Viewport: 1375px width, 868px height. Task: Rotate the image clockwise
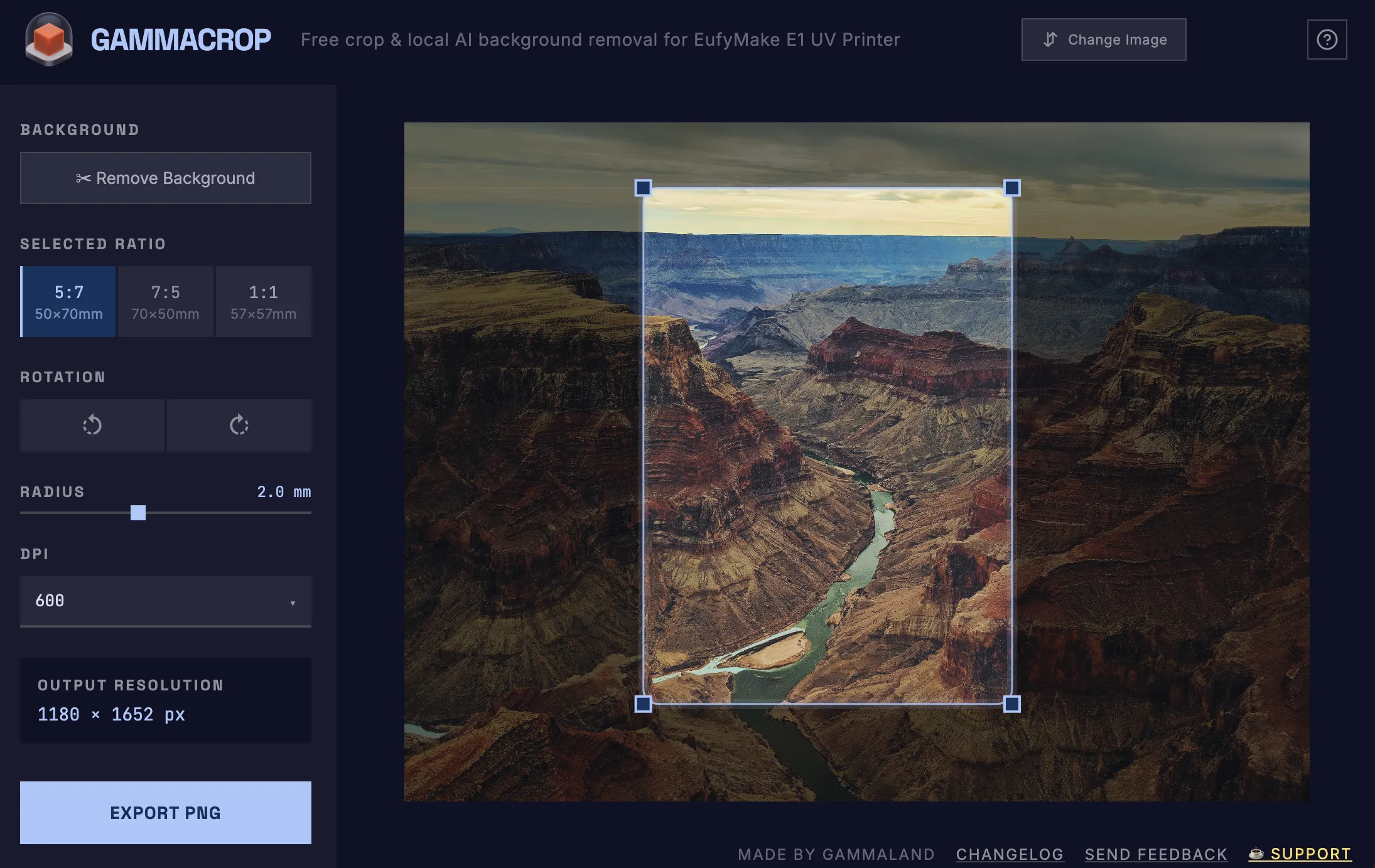pyautogui.click(x=239, y=426)
